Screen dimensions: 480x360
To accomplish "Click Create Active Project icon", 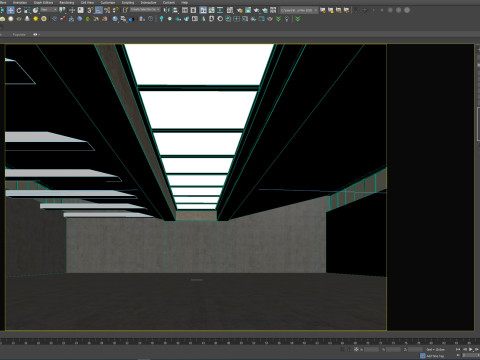I will point(323,10).
